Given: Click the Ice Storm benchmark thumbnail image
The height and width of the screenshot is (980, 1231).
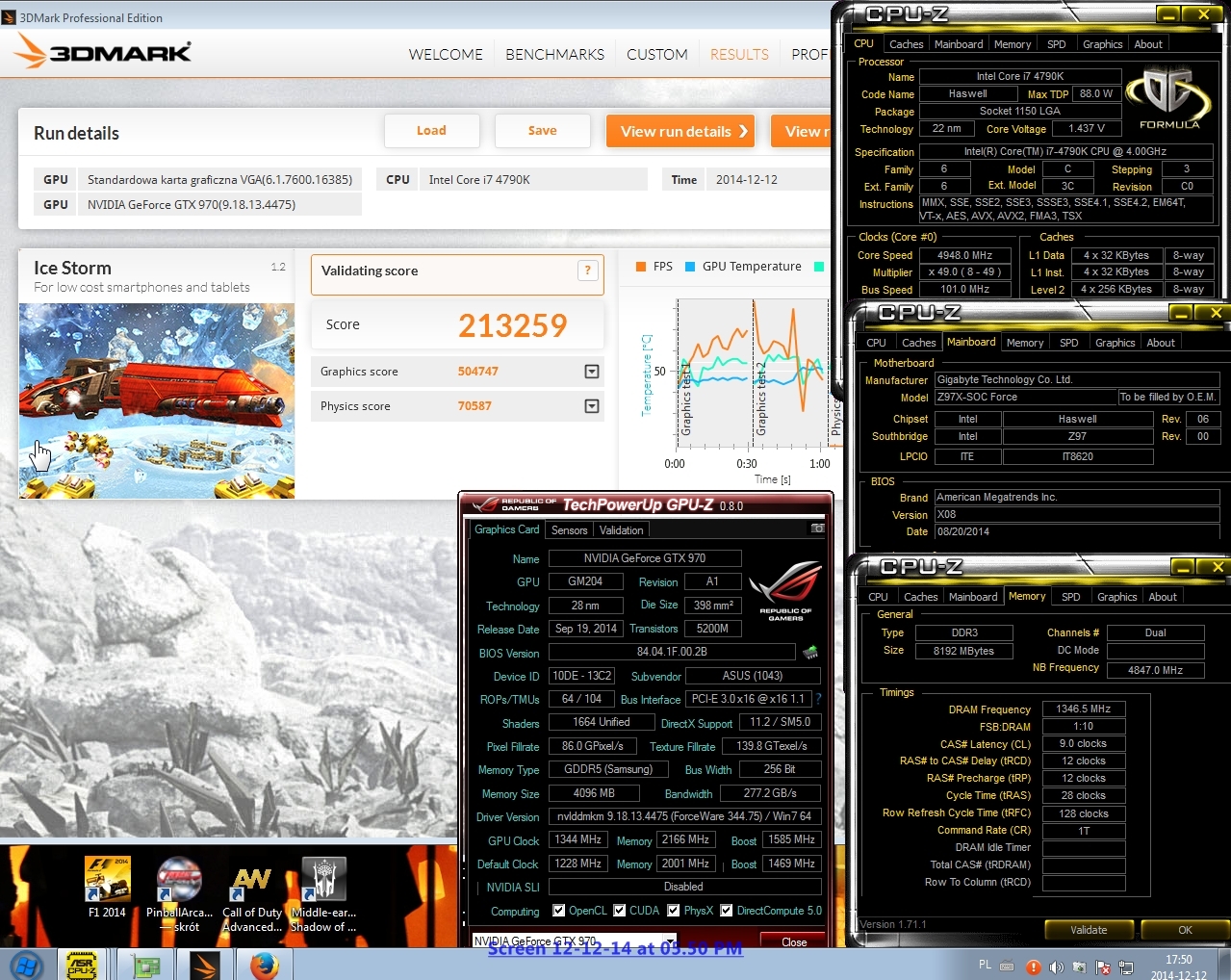Looking at the screenshot, I should 157,400.
